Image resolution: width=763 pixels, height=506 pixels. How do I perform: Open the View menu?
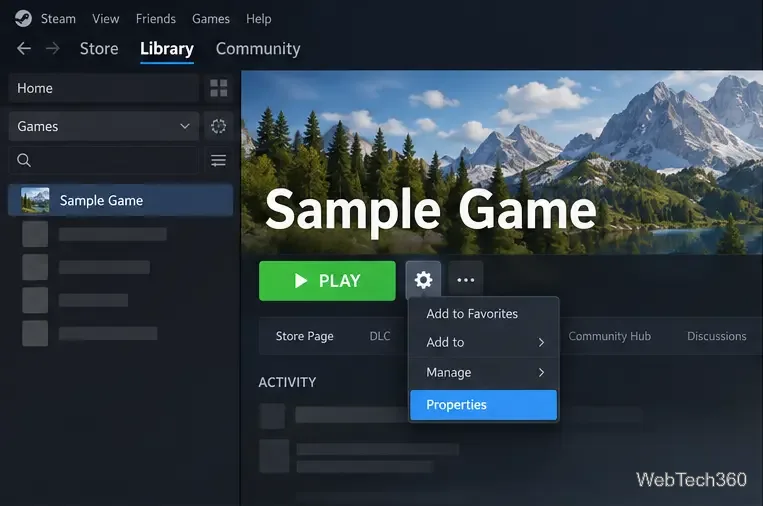pos(106,19)
